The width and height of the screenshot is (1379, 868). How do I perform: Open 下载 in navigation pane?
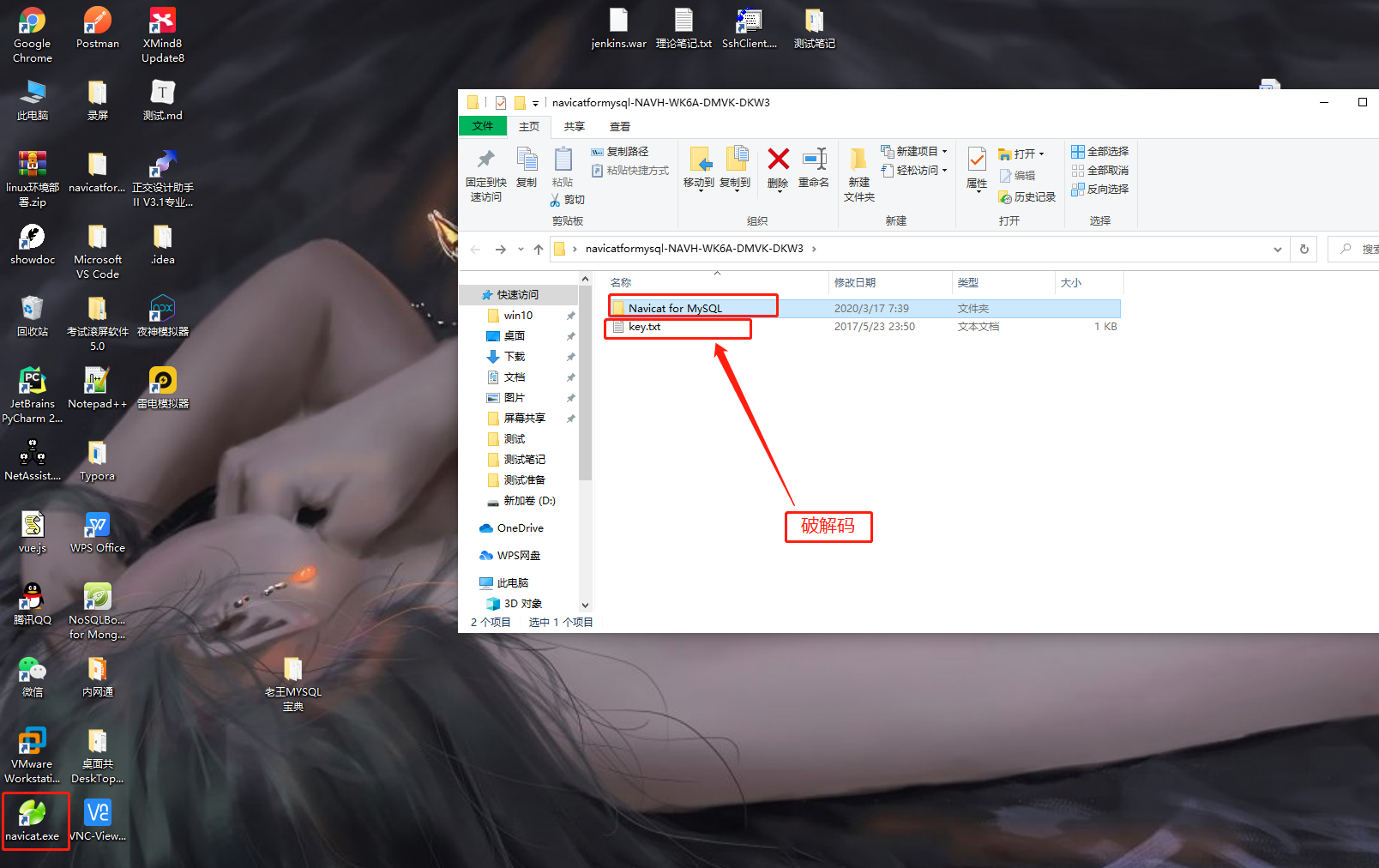(x=515, y=357)
